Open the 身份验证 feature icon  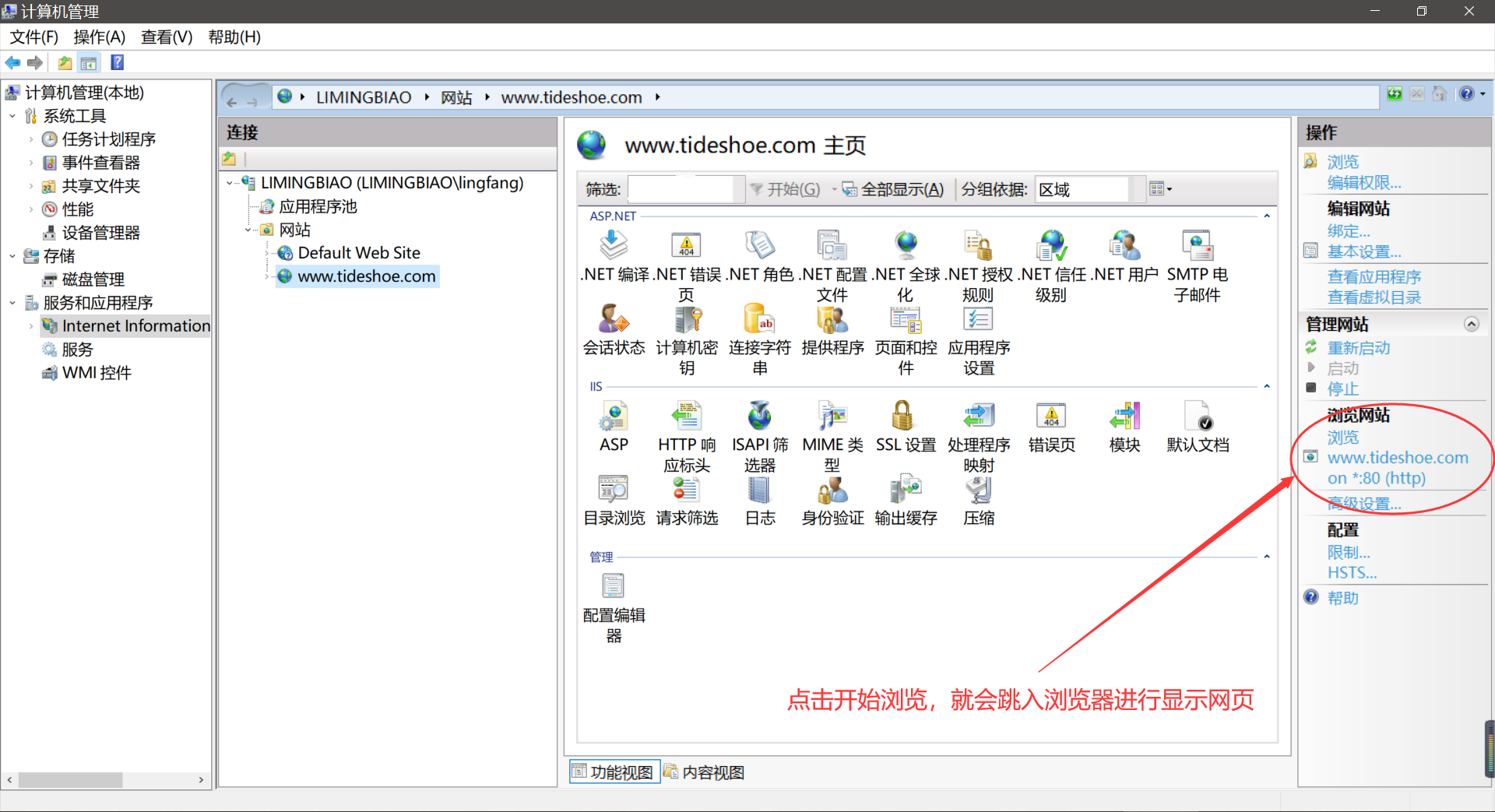(x=832, y=490)
